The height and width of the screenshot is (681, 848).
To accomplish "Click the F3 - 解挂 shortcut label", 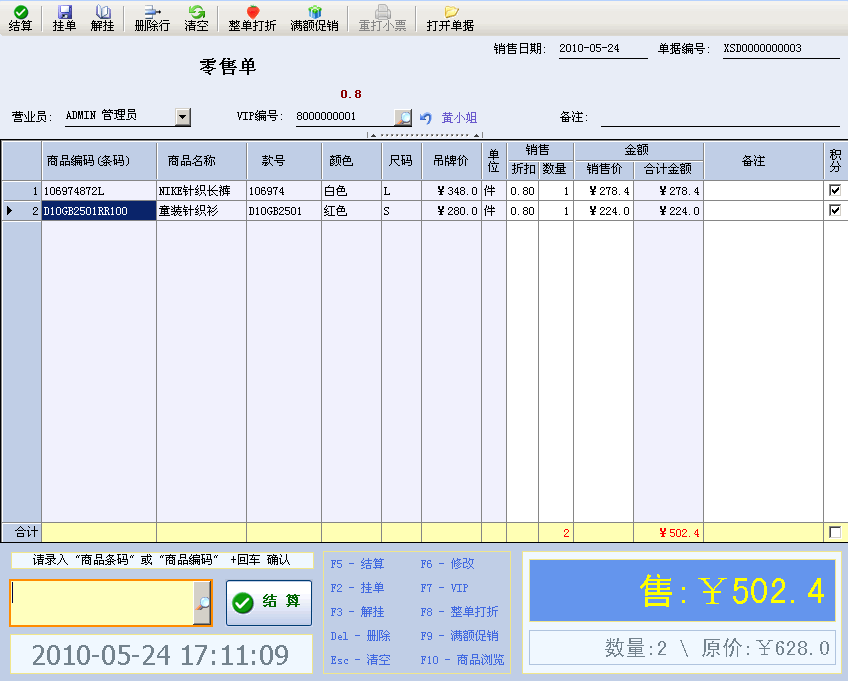I will (x=357, y=612).
